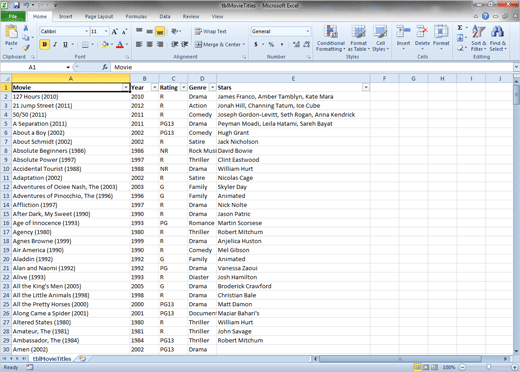This screenshot has height=372, width=520.
Task: Open Cell Styles gallery
Action: click(x=380, y=38)
